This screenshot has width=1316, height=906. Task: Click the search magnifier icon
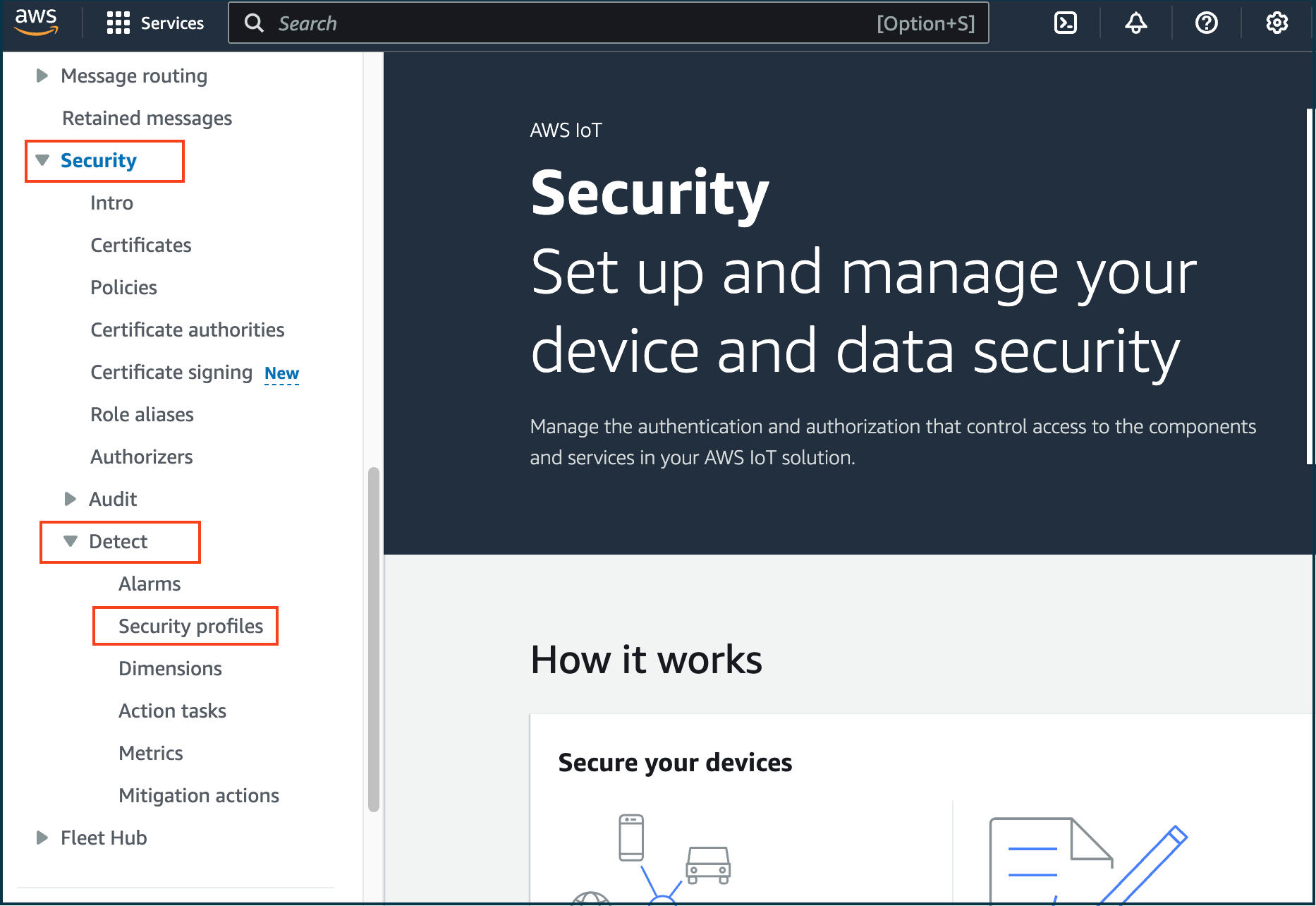click(254, 23)
